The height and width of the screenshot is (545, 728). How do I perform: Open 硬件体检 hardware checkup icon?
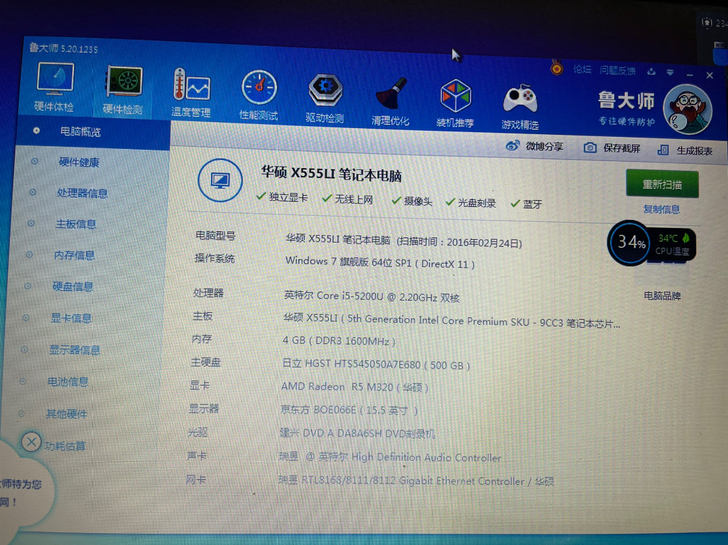[x=55, y=86]
